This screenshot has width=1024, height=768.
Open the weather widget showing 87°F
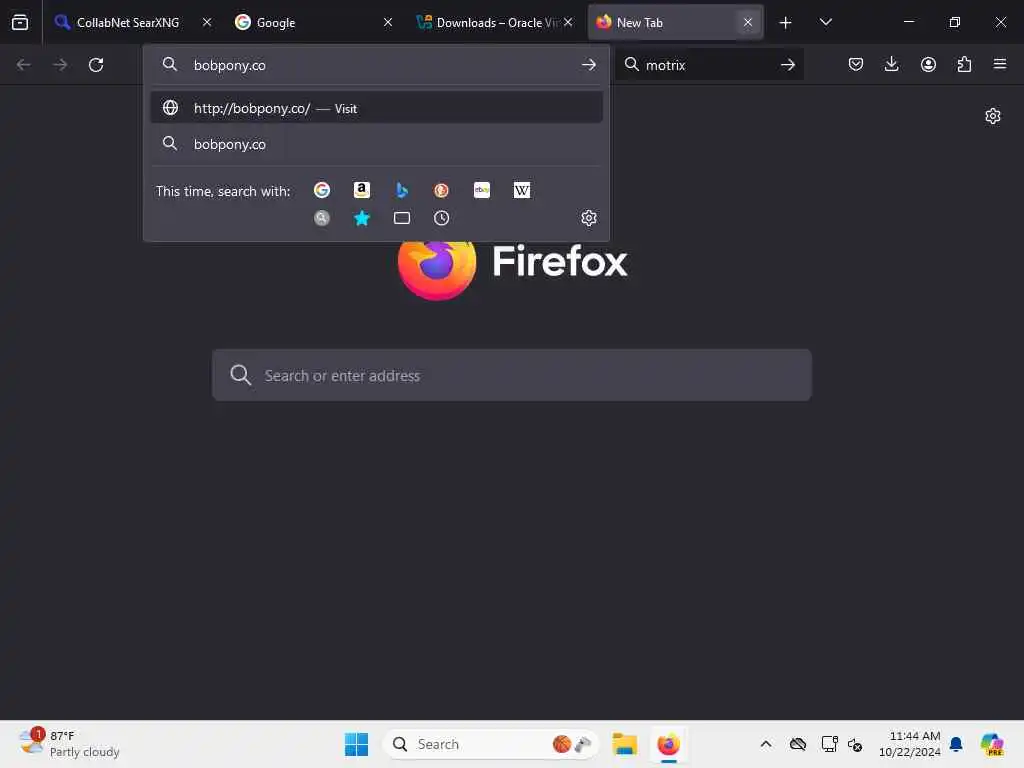(x=69, y=744)
